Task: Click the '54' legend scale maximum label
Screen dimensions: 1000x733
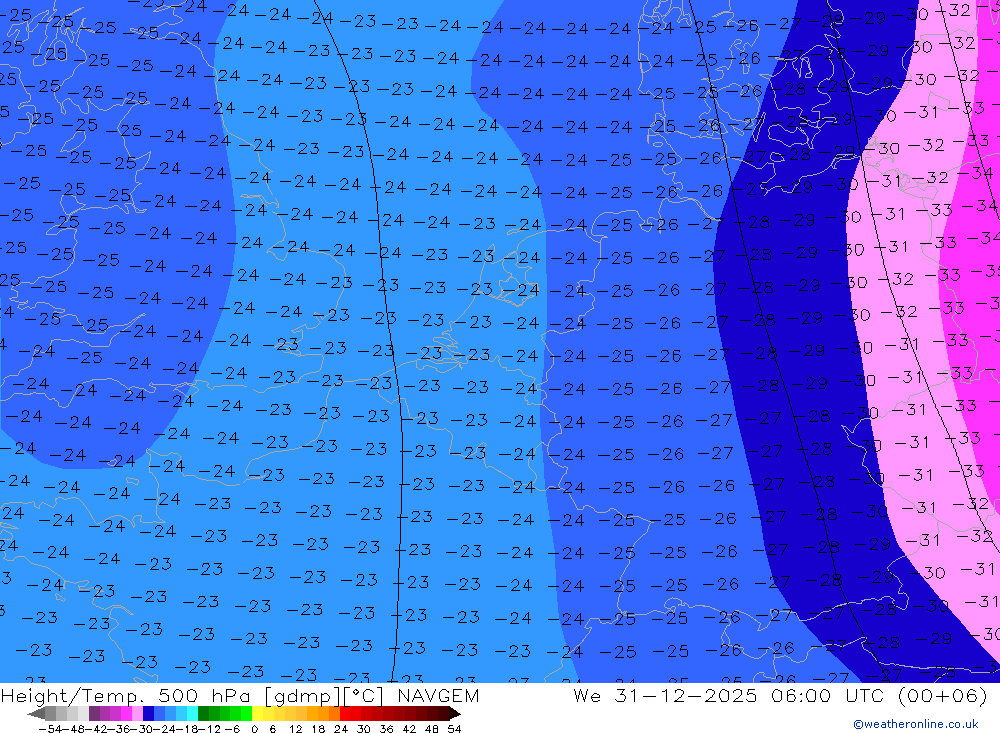Action: point(454,728)
